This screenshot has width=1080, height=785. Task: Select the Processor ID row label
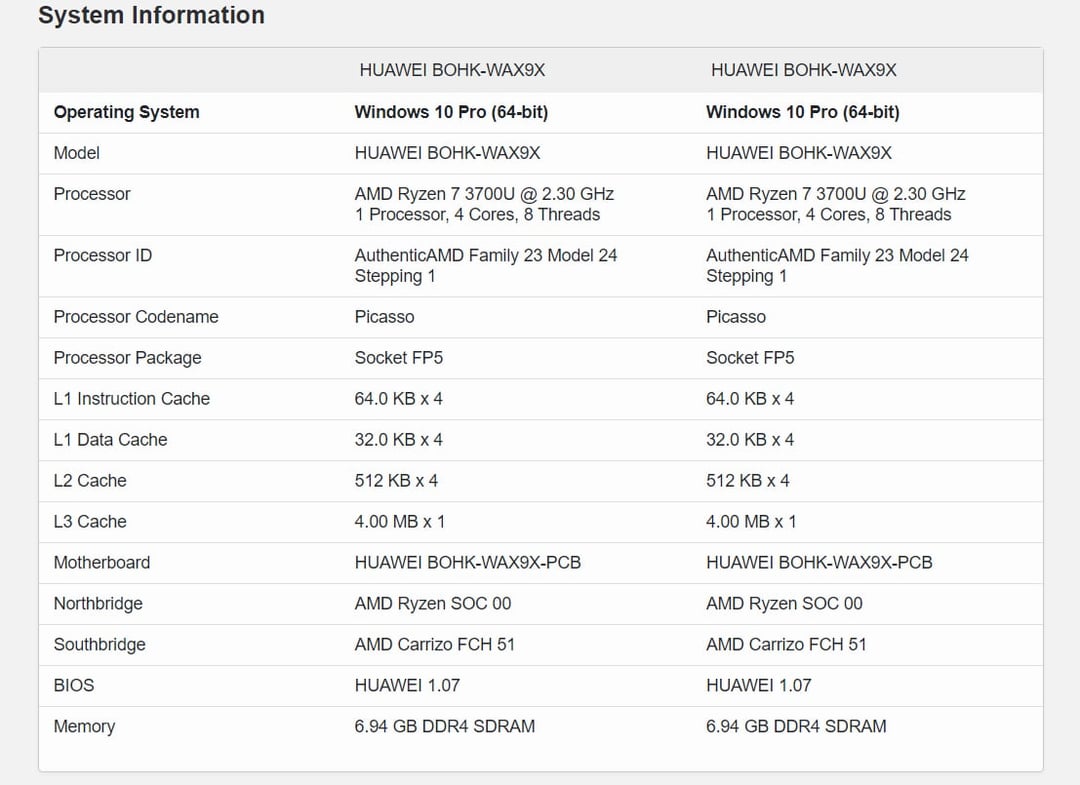103,255
